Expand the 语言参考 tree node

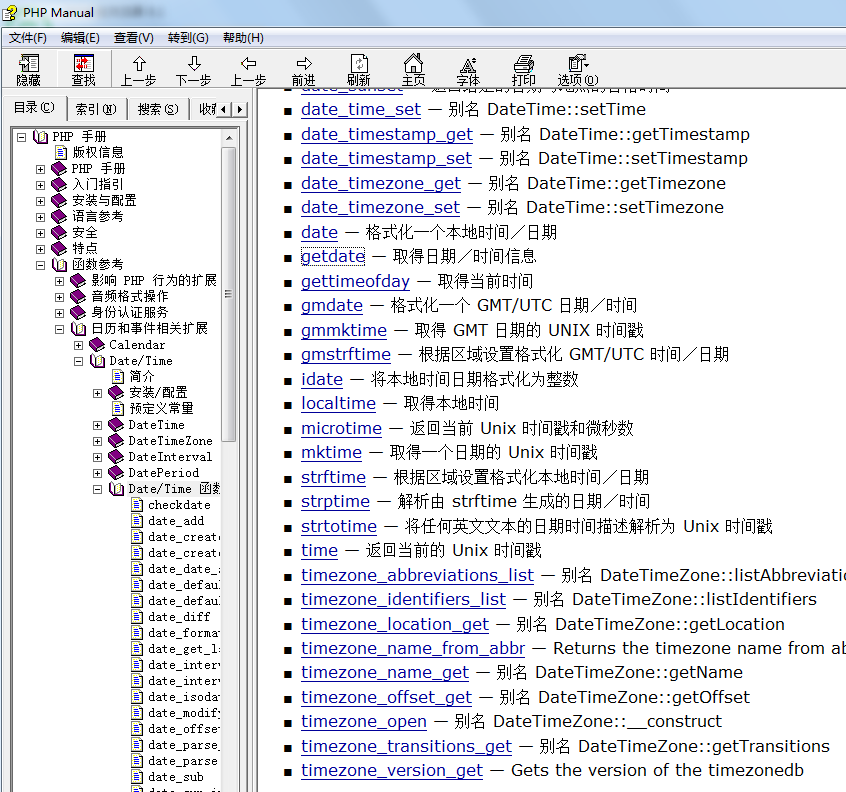pos(40,217)
